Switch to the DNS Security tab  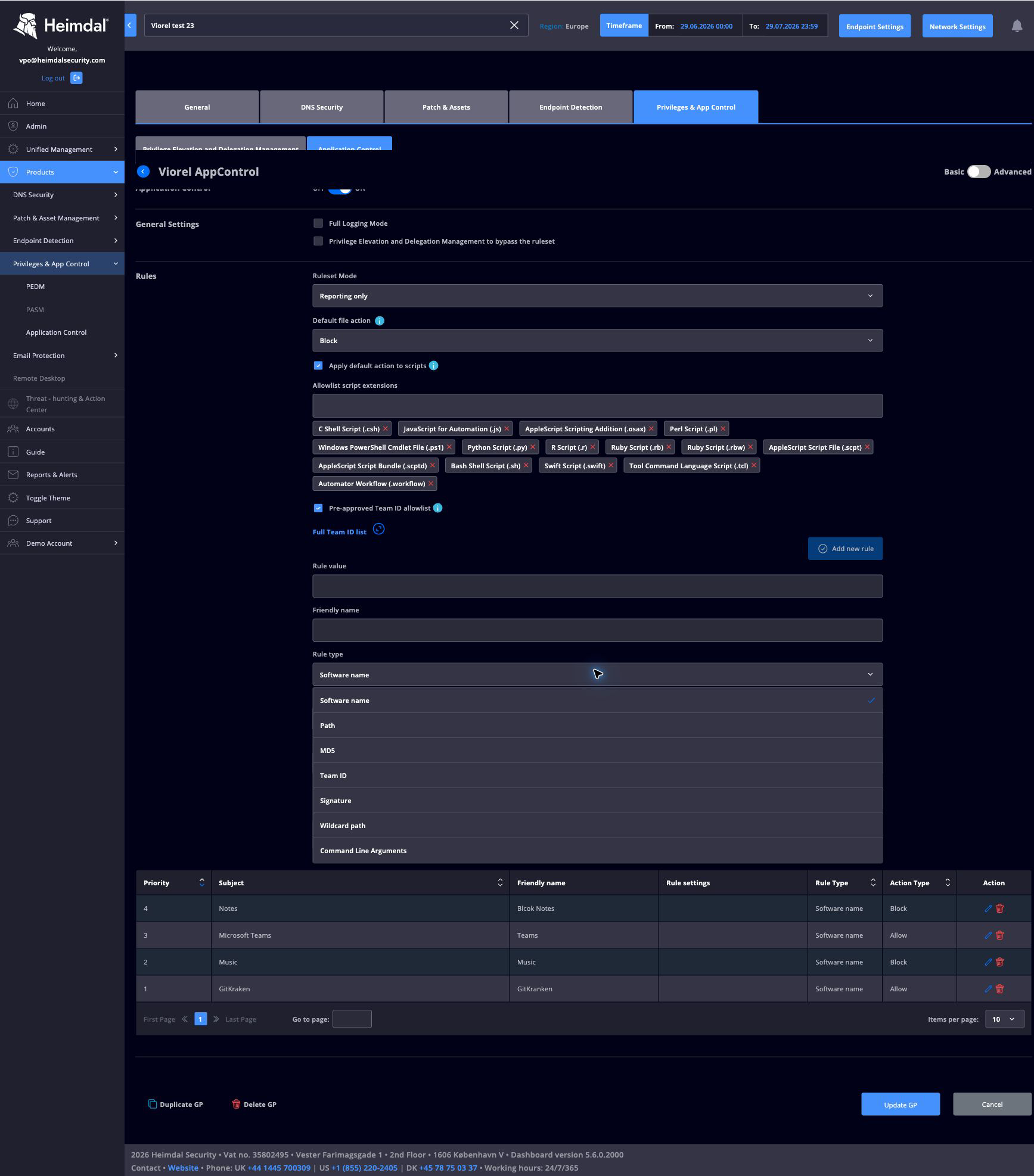tap(322, 107)
